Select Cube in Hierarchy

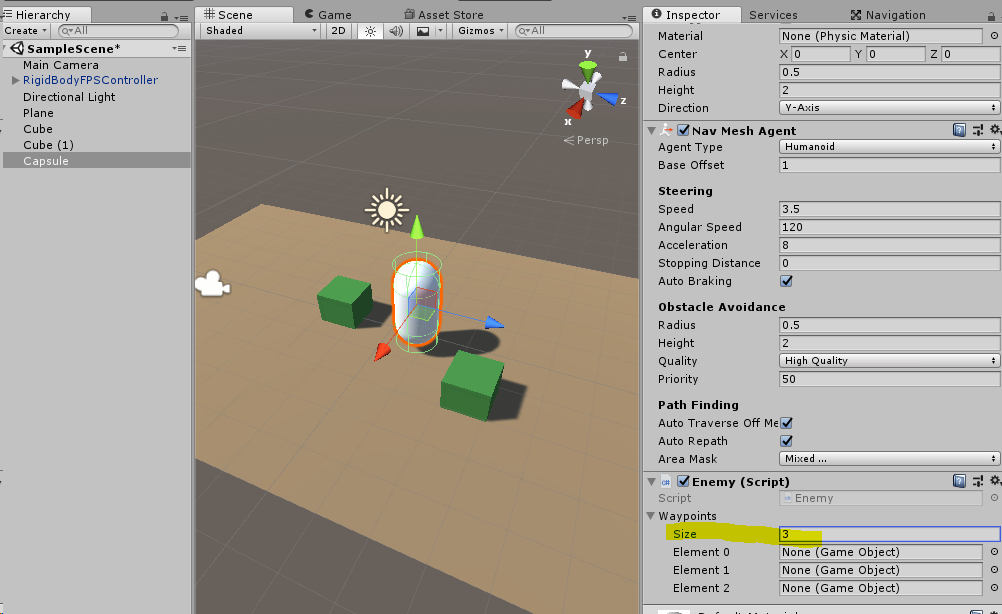pyautogui.click(x=38, y=129)
